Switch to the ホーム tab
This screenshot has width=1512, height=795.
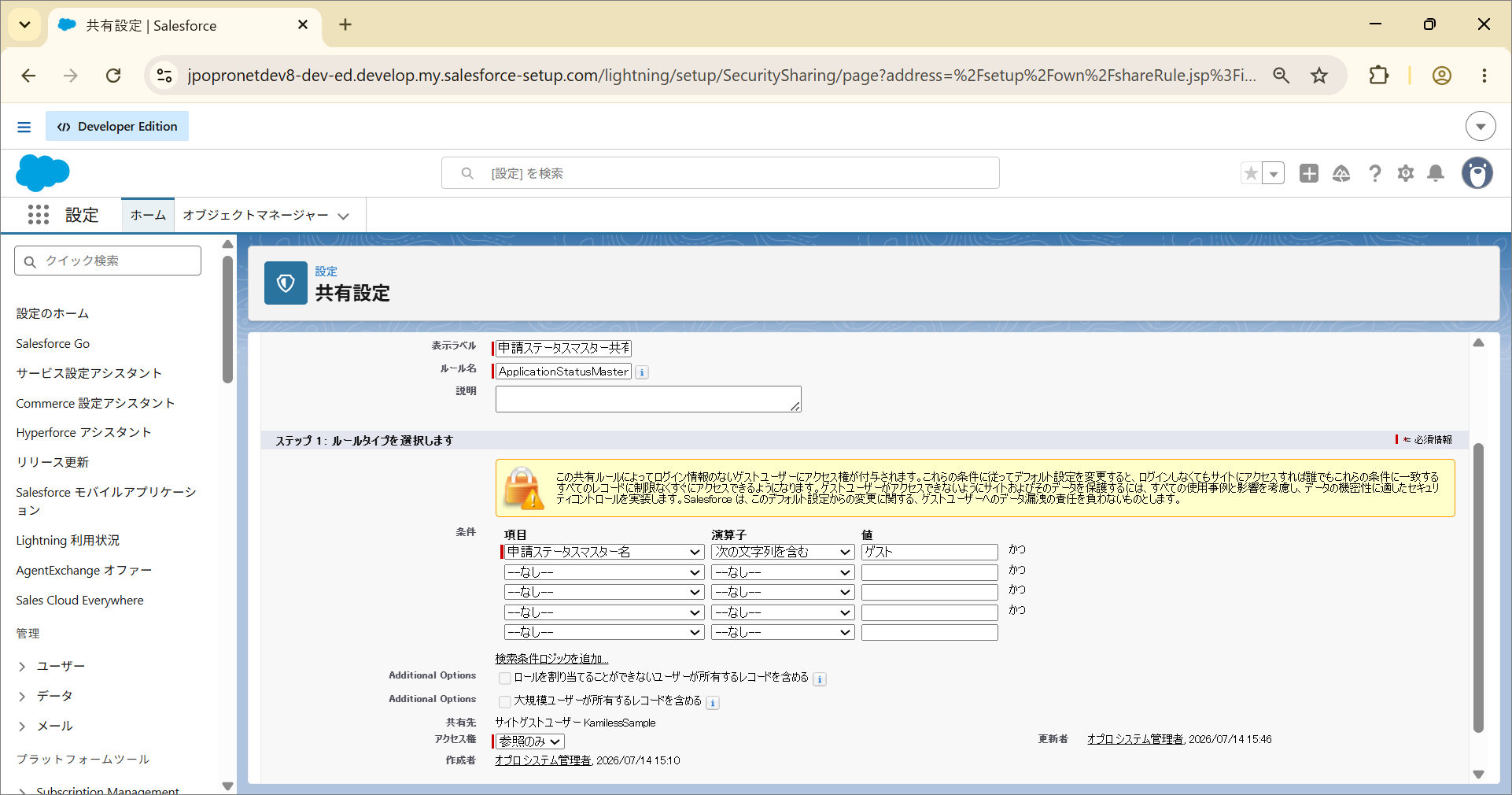pos(148,215)
